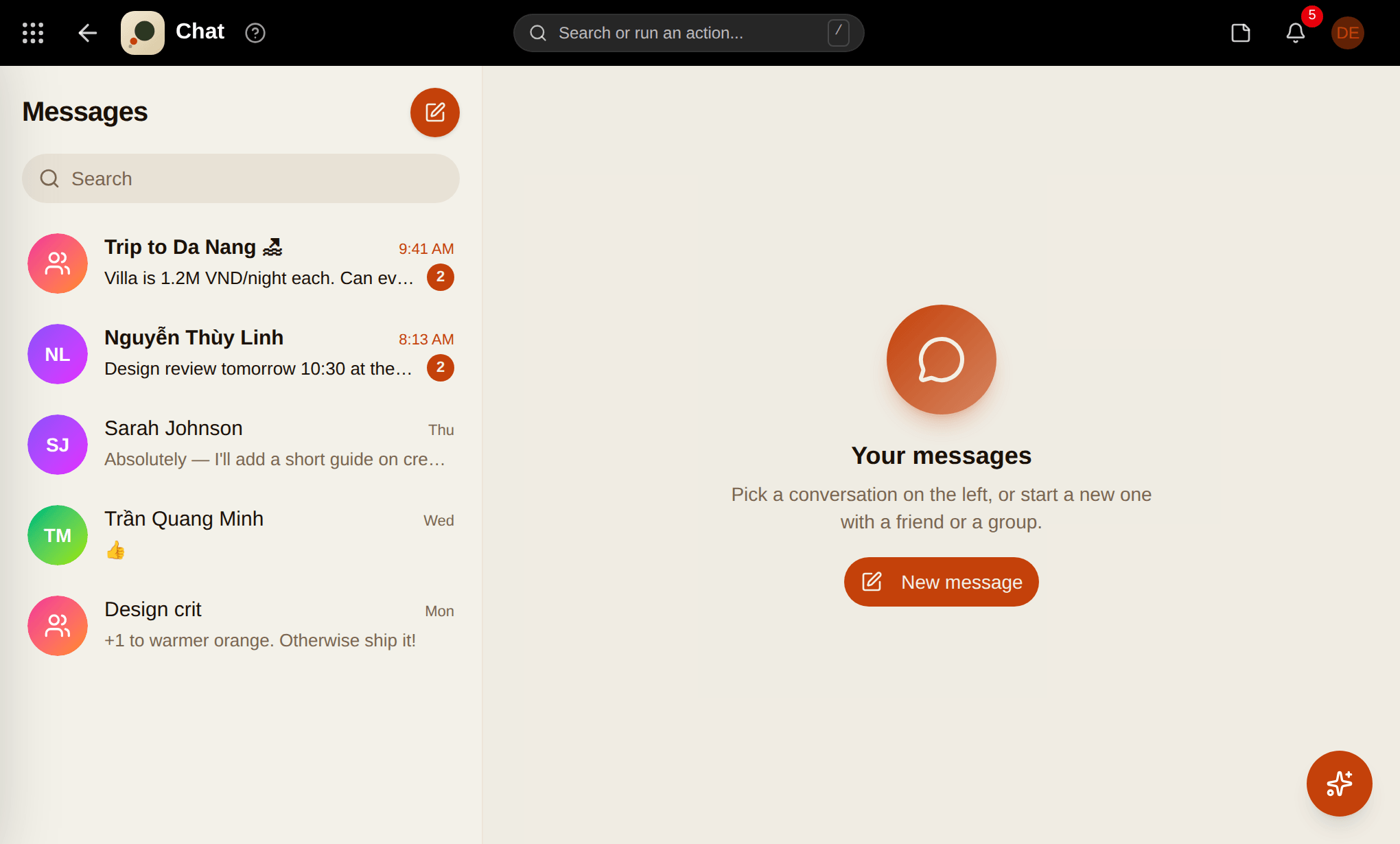Viewport: 1400px width, 844px height.
Task: Click the Messages heading
Action: (85, 112)
